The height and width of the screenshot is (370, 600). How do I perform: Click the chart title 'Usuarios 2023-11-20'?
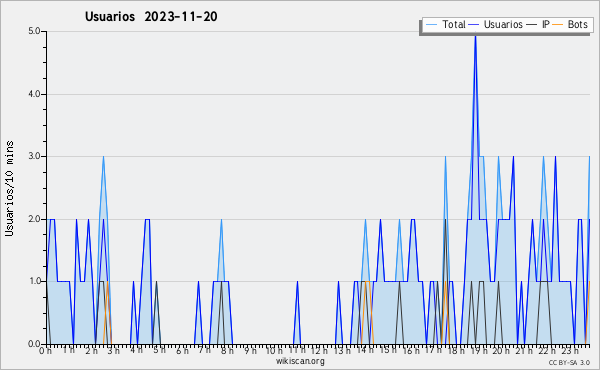pos(151,17)
